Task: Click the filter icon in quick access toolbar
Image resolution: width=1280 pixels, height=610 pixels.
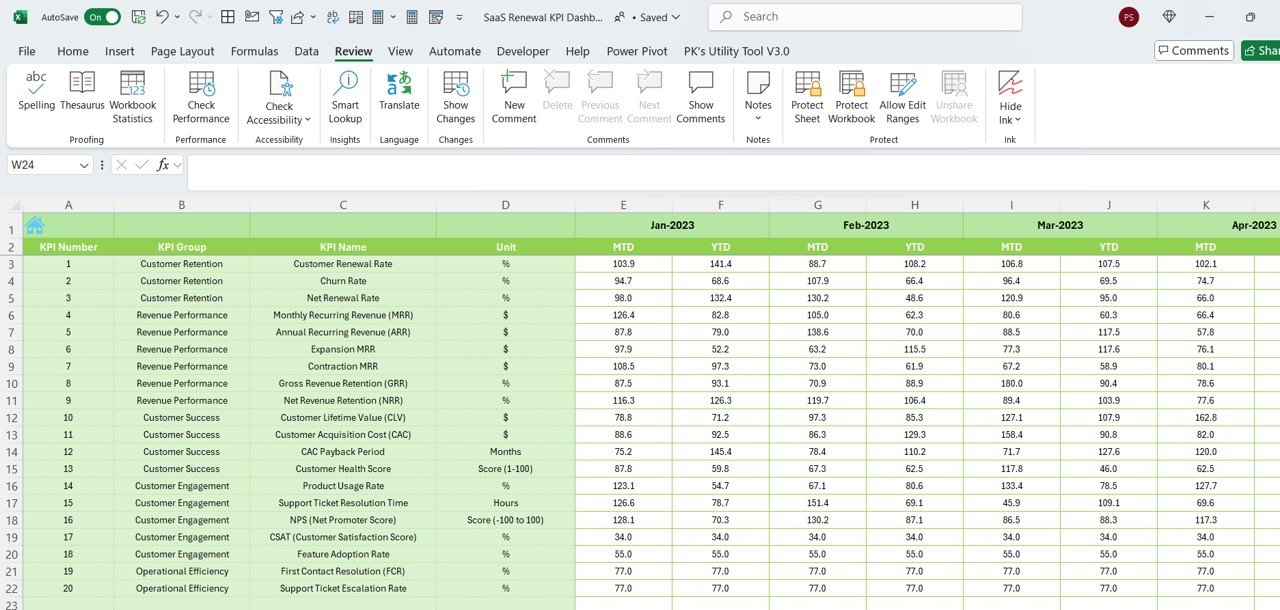Action: [x=275, y=17]
